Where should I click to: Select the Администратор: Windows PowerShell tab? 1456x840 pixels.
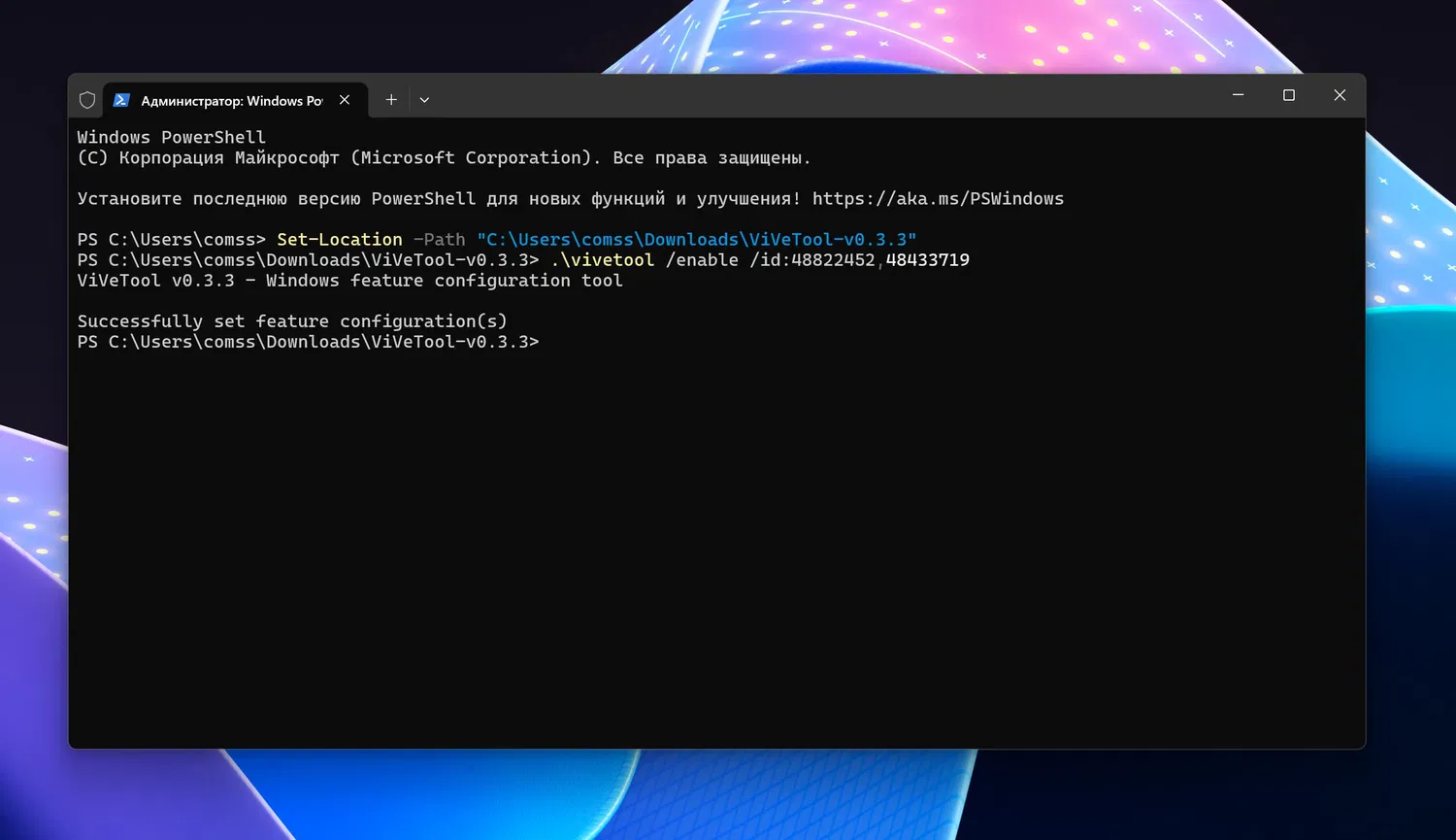[235, 100]
